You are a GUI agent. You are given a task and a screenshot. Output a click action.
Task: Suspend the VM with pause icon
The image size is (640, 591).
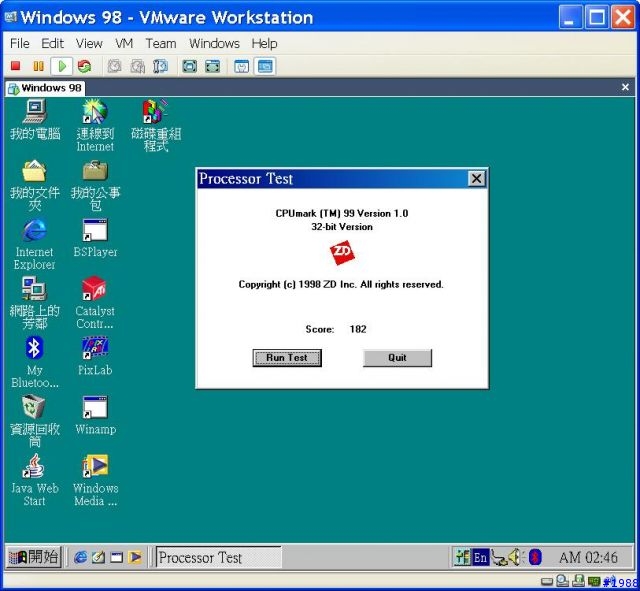click(38, 66)
